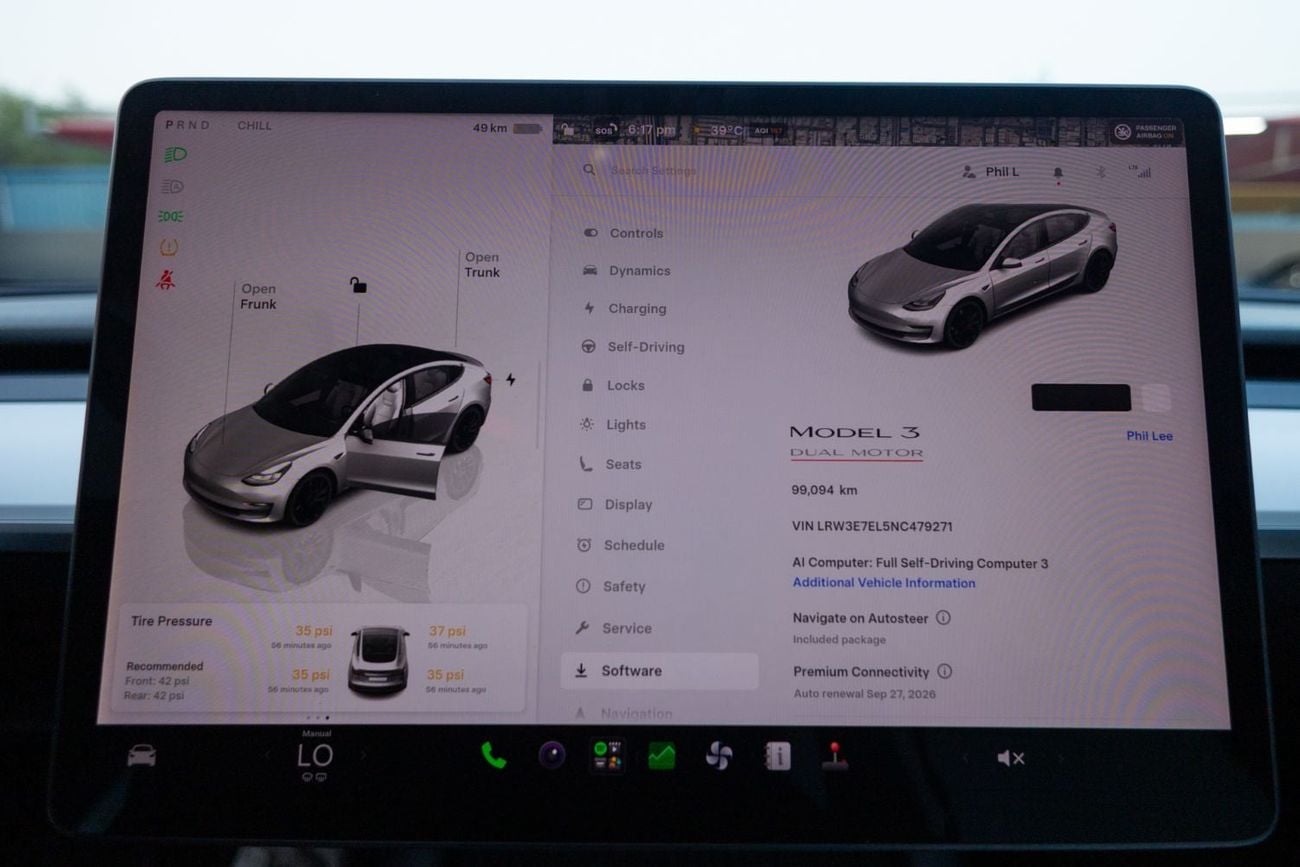Open the Phone app in the dock
1300x867 pixels.
493,755
